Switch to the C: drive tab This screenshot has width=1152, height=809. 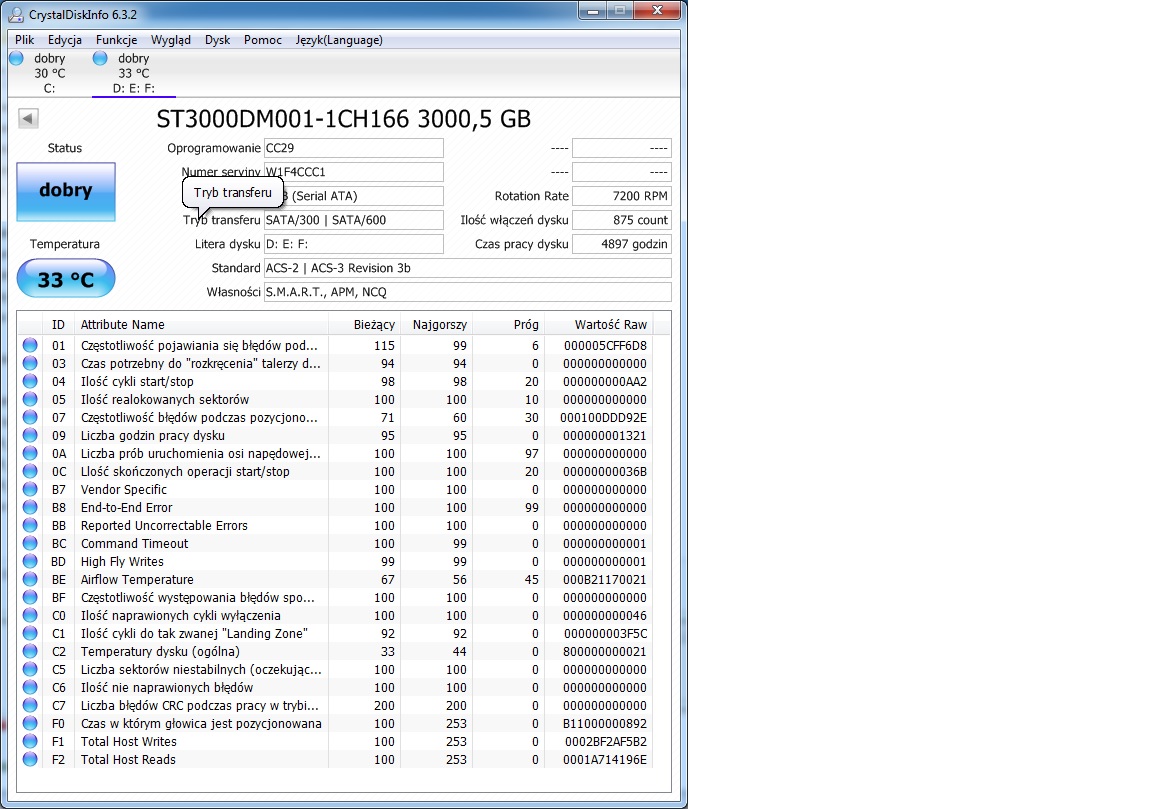coord(49,73)
